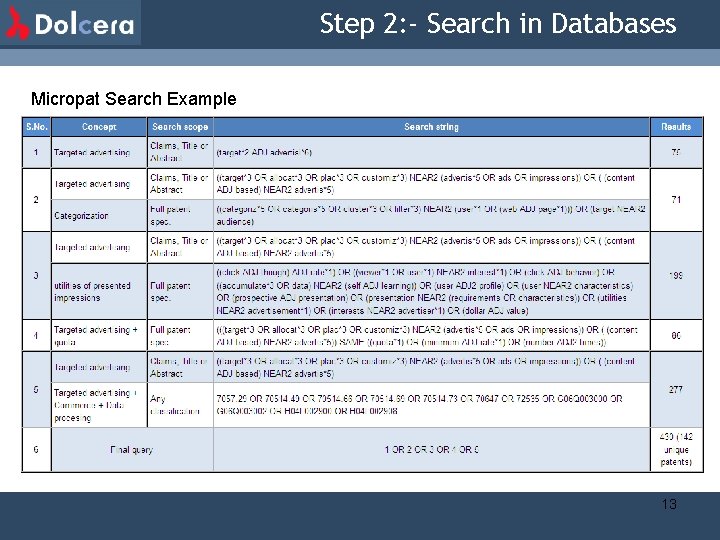Select serial number cell "1"
Image resolution: width=720 pixels, height=540 pixels.
point(36,152)
